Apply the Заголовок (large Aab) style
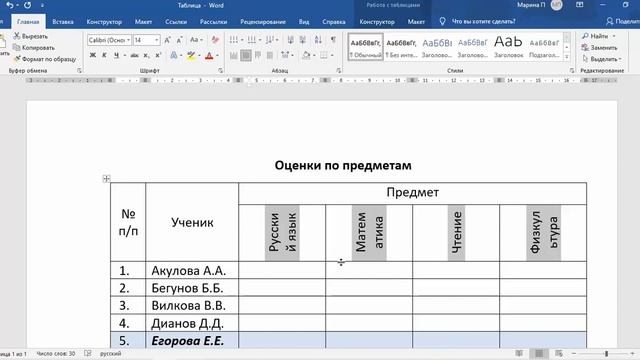The image size is (640, 360). tap(508, 47)
